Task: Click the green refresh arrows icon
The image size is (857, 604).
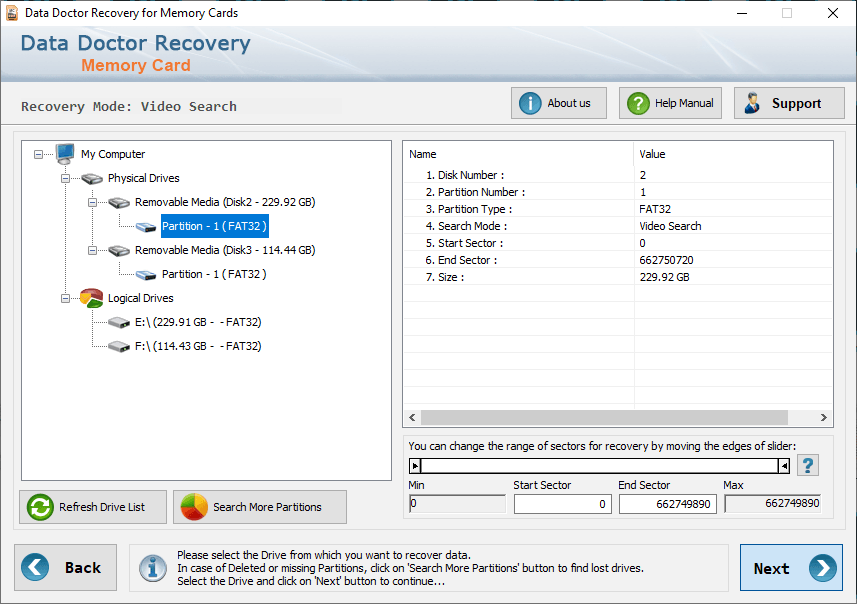Action: [x=40, y=507]
